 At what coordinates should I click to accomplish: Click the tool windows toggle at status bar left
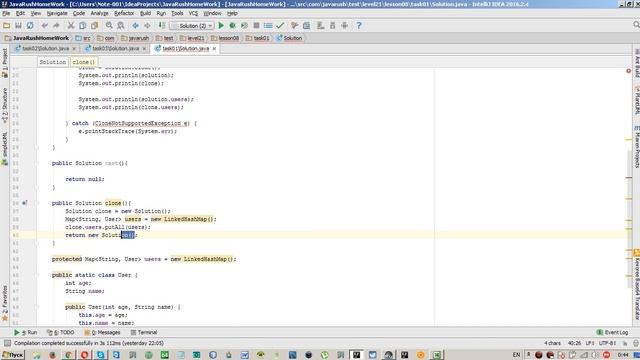tap(7, 343)
